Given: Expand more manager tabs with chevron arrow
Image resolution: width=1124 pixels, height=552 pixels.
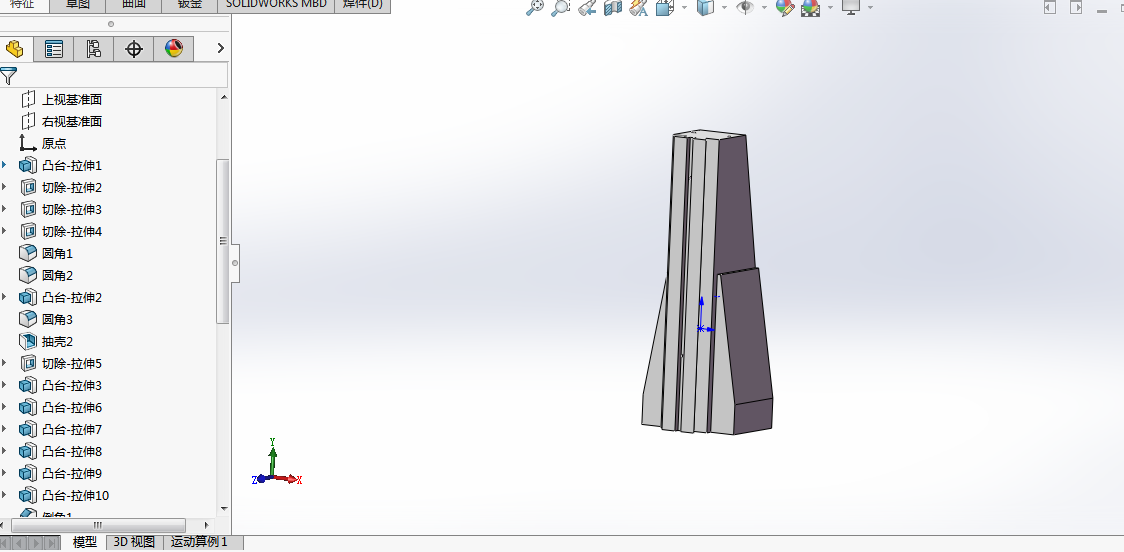Looking at the screenshot, I should pyautogui.click(x=220, y=48).
